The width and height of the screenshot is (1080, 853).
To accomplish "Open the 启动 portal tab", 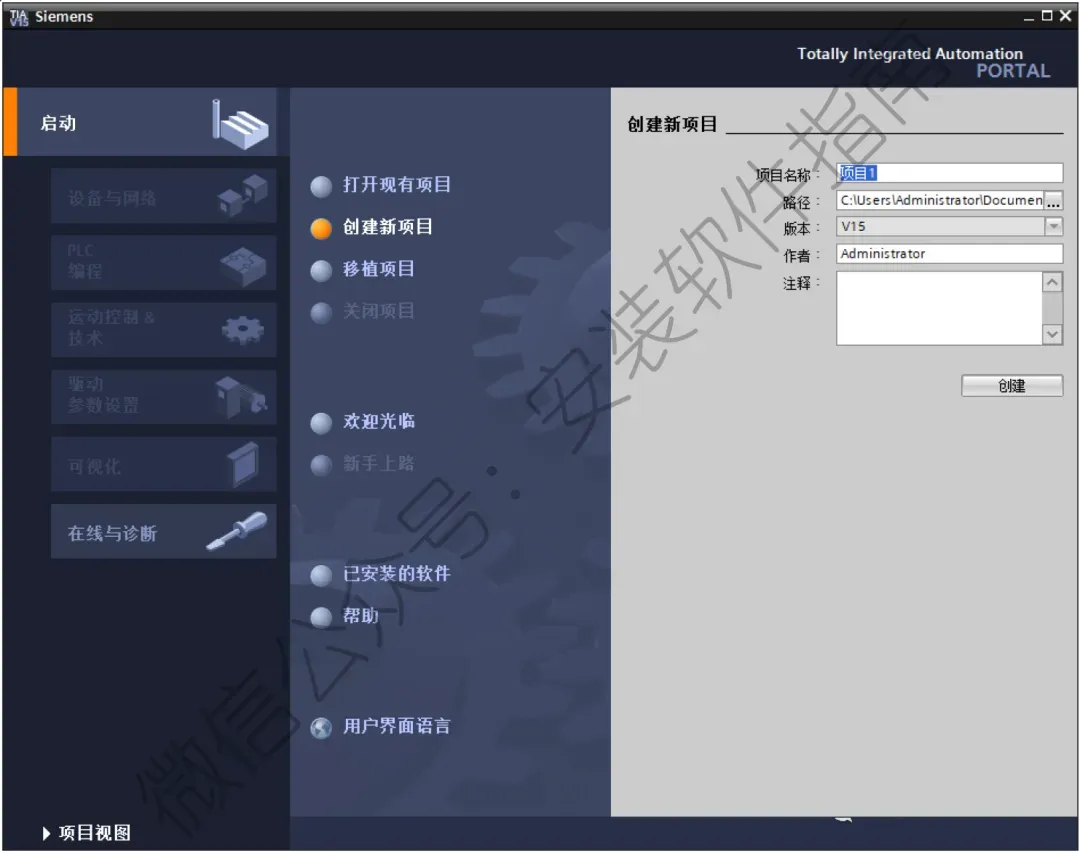I will 141,122.
